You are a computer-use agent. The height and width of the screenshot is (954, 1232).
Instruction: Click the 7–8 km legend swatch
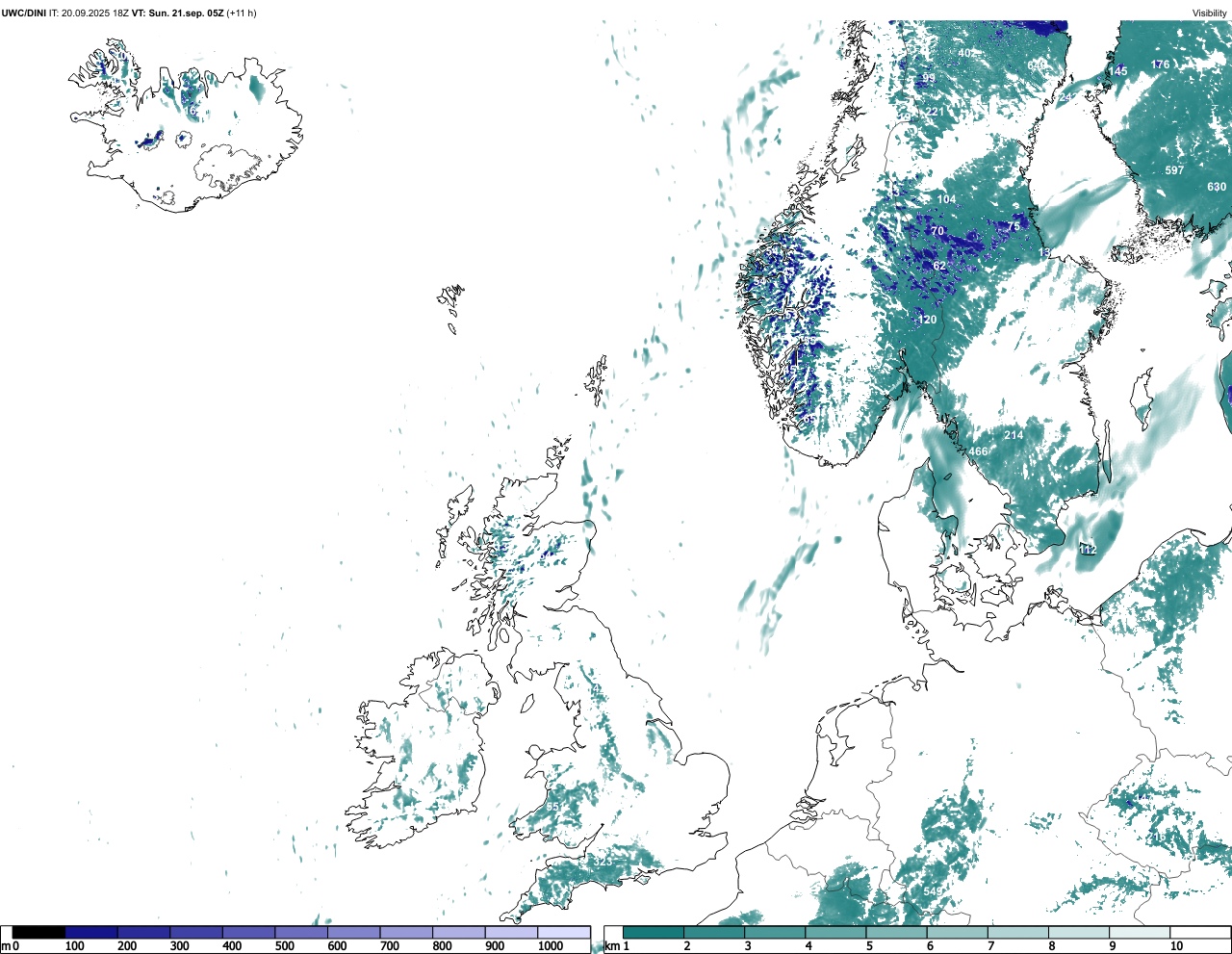(1018, 933)
